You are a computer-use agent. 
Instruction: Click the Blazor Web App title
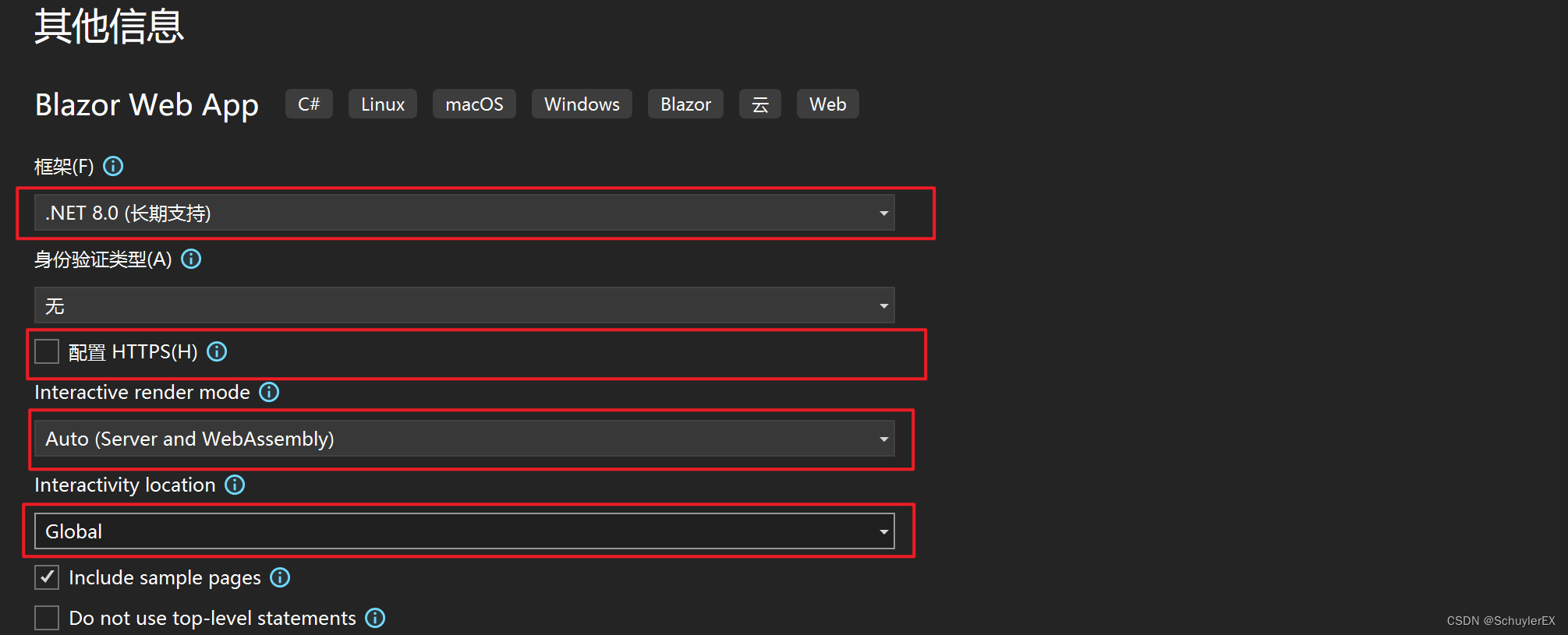(x=147, y=105)
